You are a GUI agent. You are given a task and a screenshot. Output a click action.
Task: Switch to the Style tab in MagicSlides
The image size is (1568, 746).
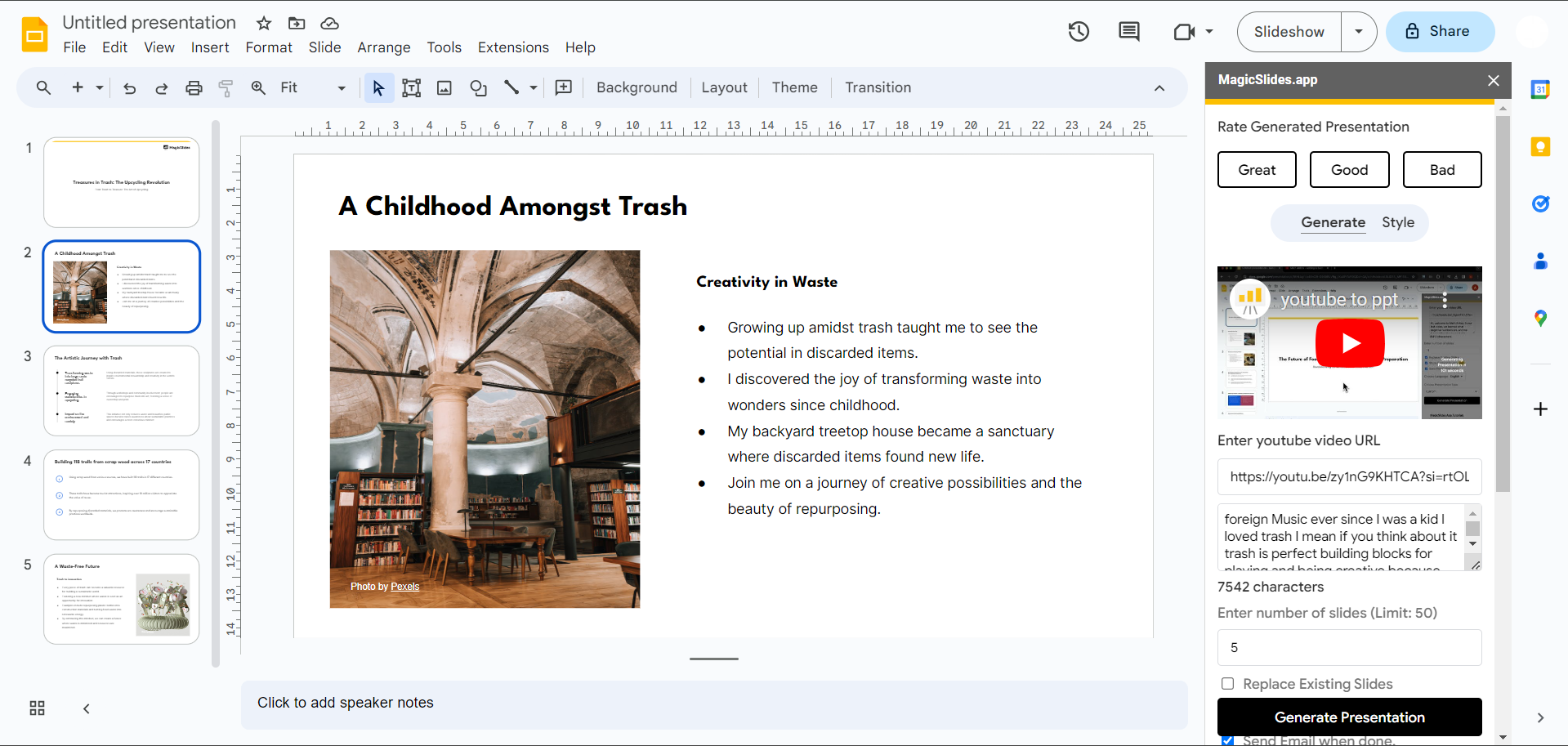click(x=1397, y=222)
